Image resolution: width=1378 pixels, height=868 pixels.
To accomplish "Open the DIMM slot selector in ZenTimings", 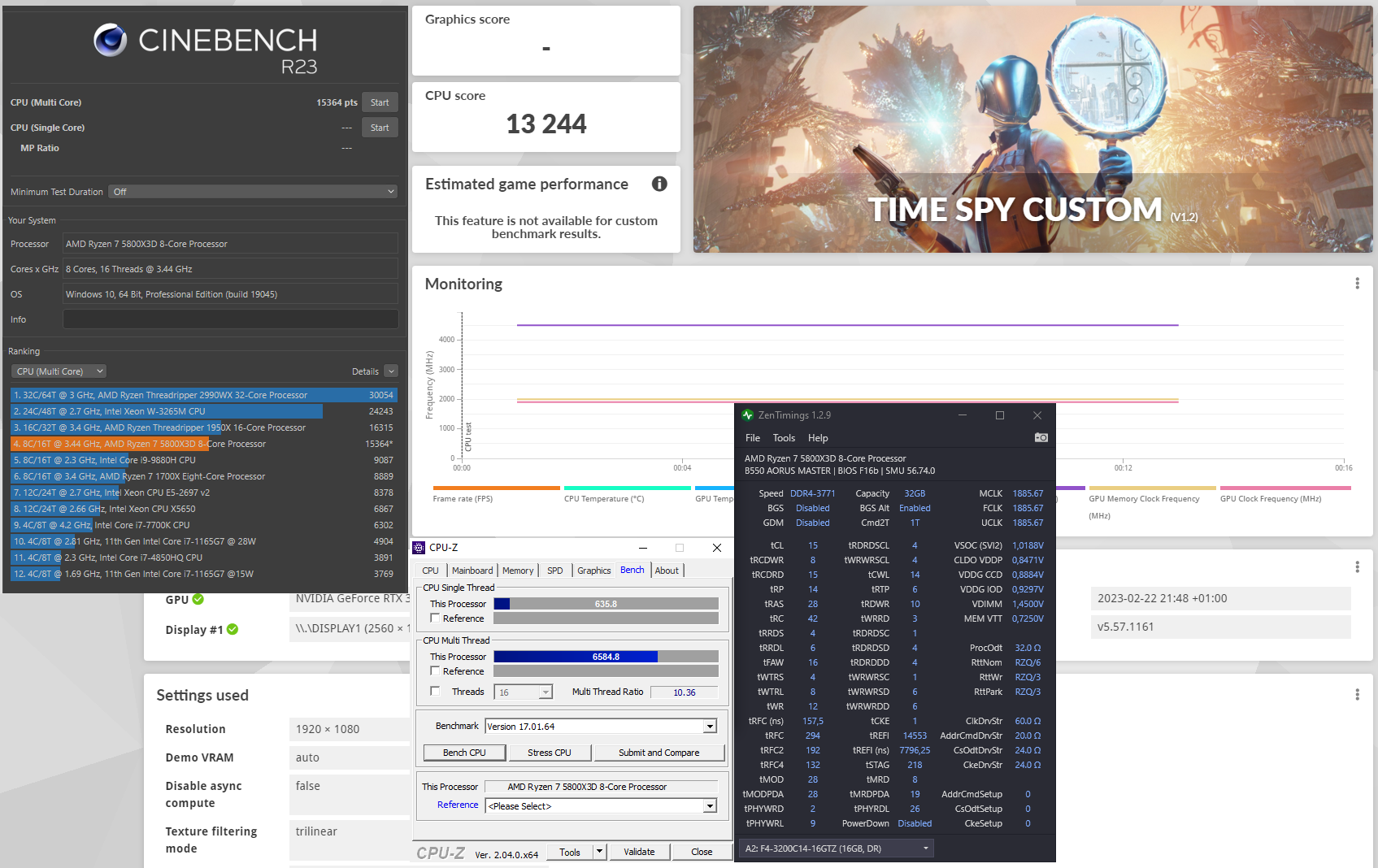I will [x=836, y=848].
